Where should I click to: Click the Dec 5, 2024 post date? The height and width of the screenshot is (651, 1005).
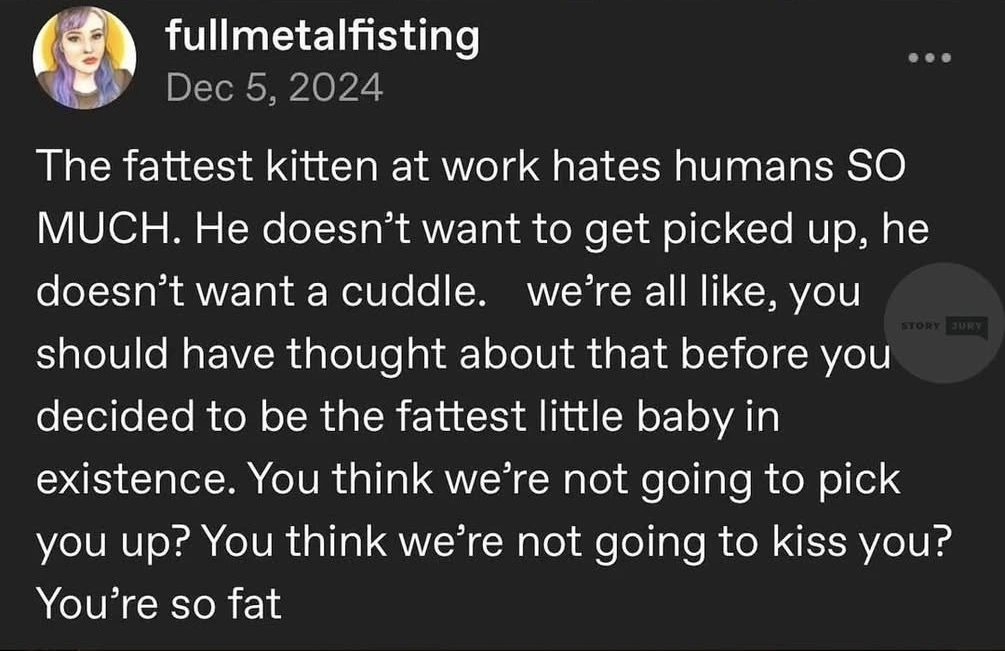(274, 88)
